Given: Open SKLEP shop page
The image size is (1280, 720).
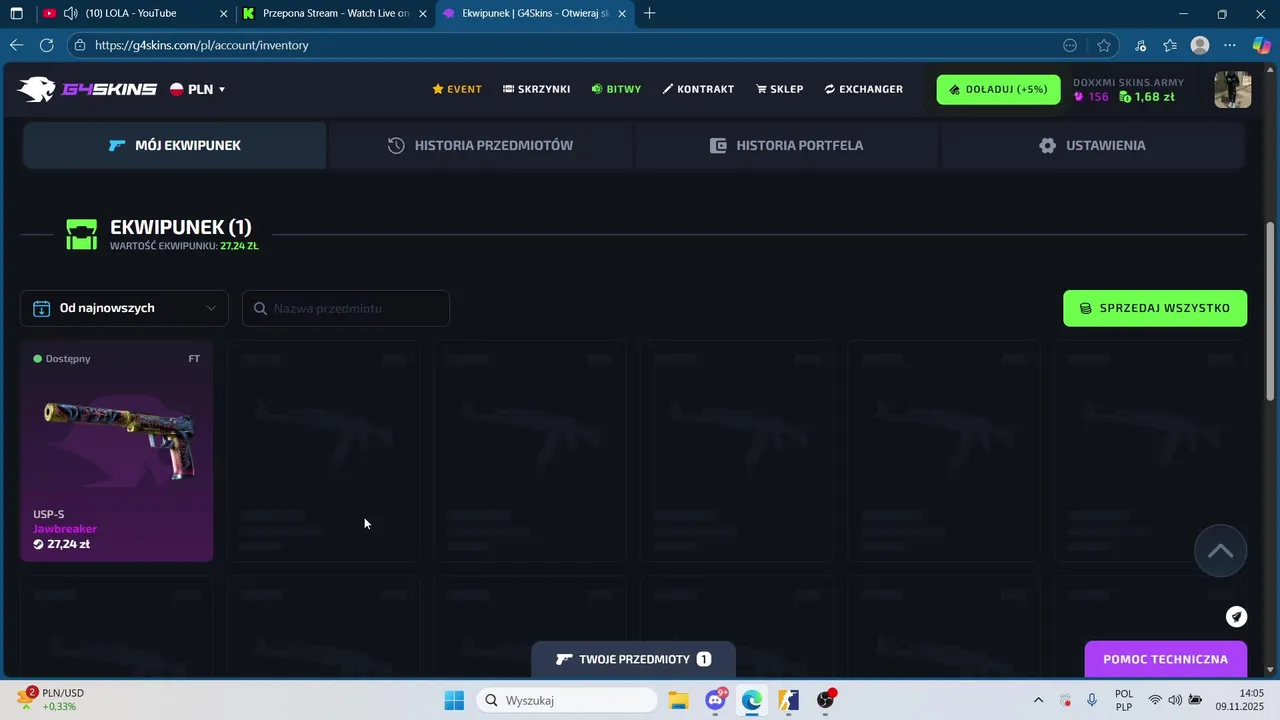Looking at the screenshot, I should [x=780, y=89].
